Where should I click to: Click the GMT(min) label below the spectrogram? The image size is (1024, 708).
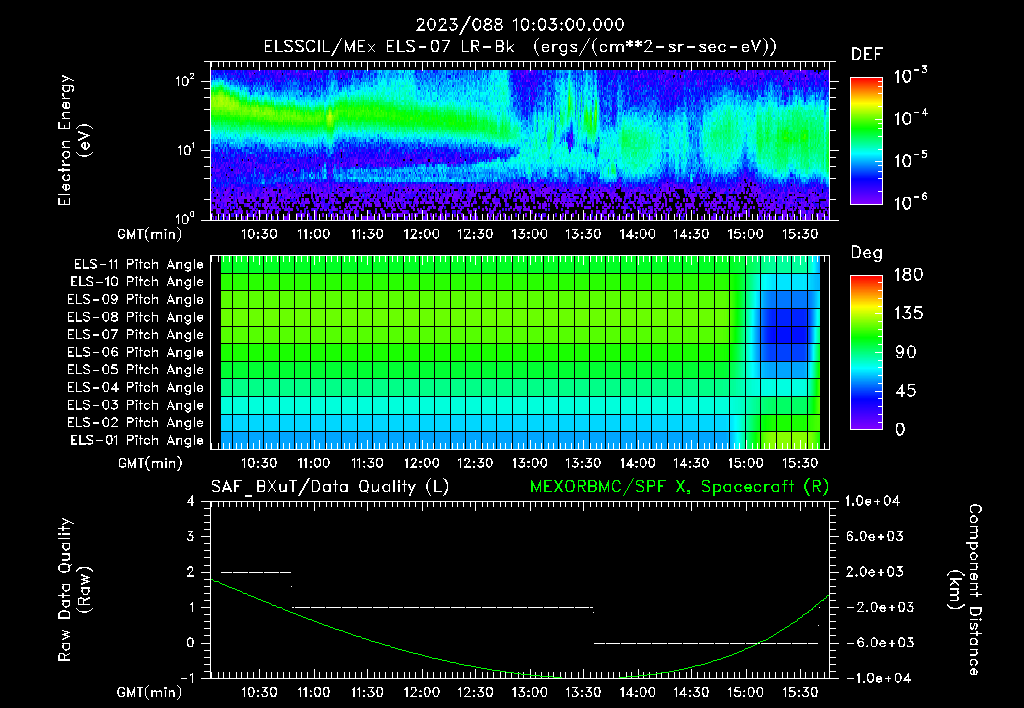coord(150,234)
